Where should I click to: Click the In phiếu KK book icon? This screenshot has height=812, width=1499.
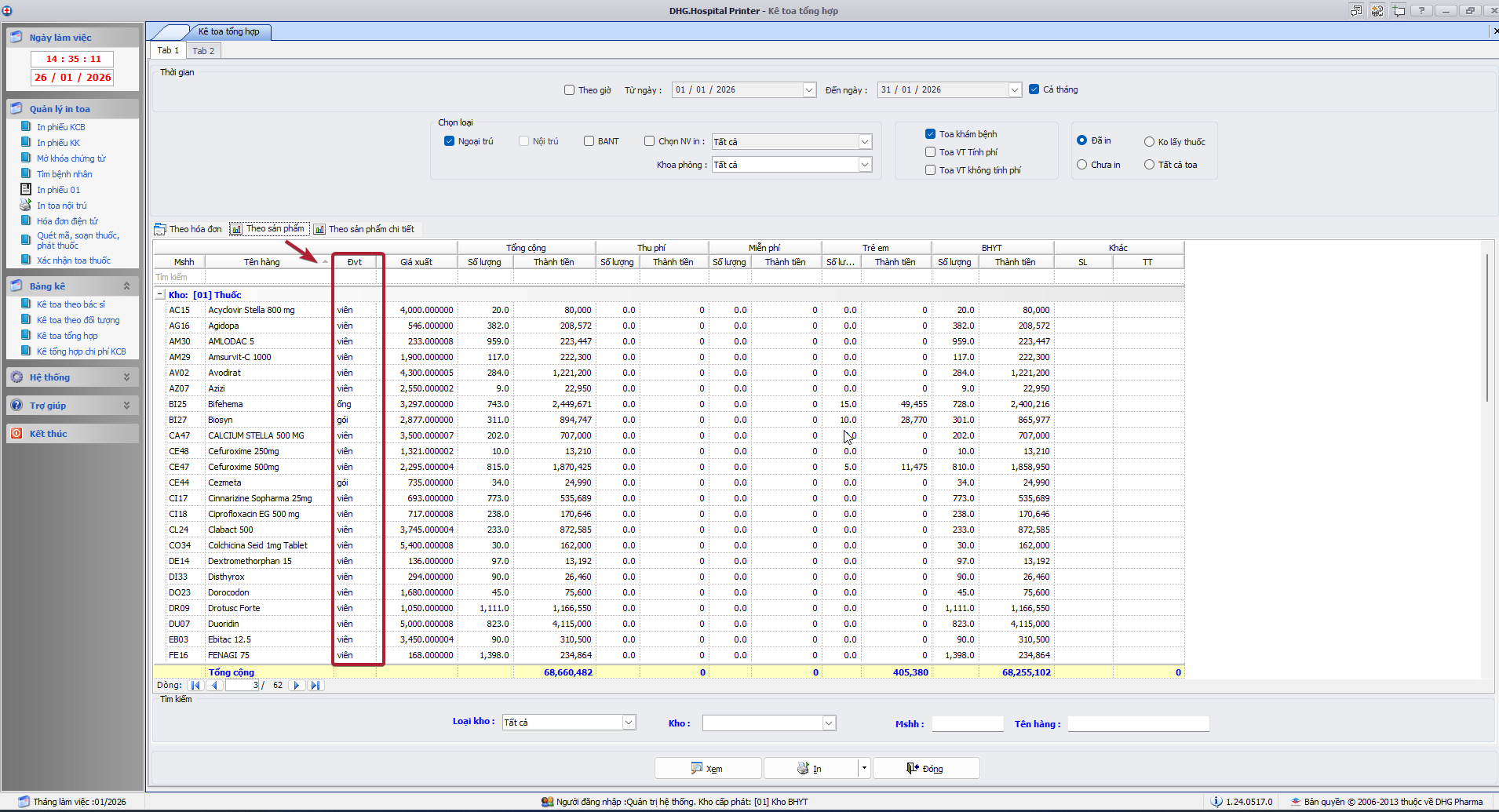coord(25,143)
